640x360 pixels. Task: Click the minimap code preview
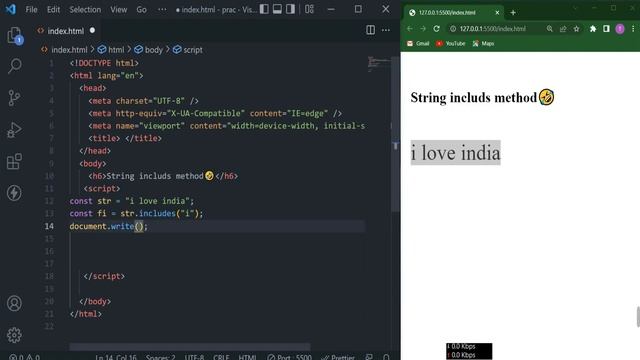[379, 64]
